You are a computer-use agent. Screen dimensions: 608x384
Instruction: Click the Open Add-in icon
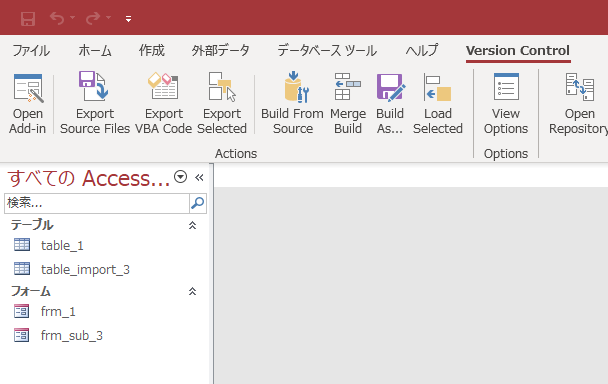(x=28, y=89)
